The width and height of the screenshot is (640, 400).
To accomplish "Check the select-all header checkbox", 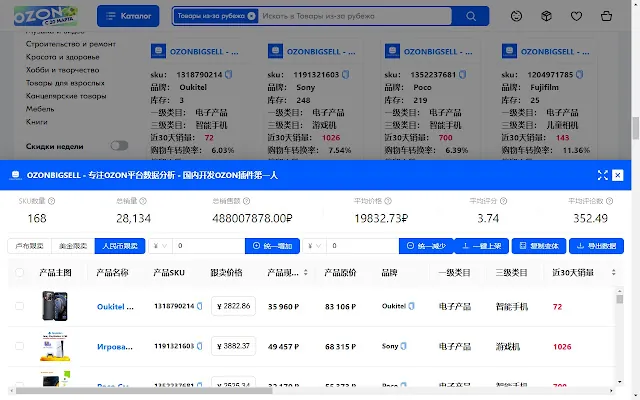I will (19, 272).
